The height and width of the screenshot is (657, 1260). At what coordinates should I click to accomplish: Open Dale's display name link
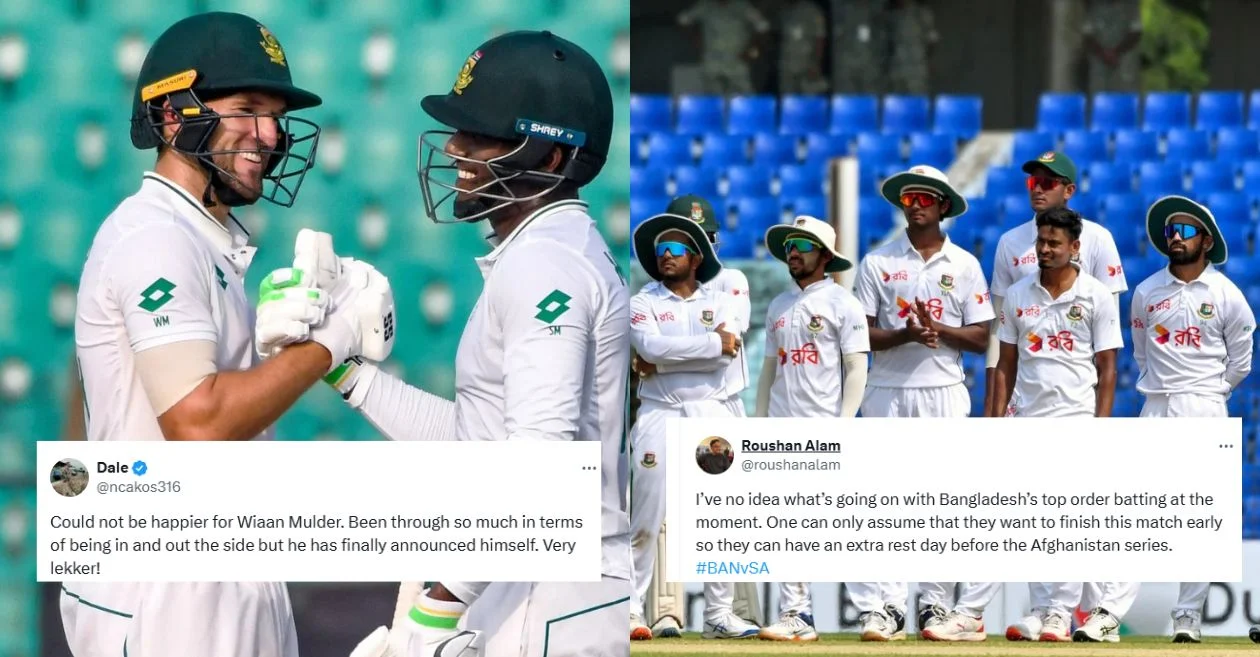(113, 468)
